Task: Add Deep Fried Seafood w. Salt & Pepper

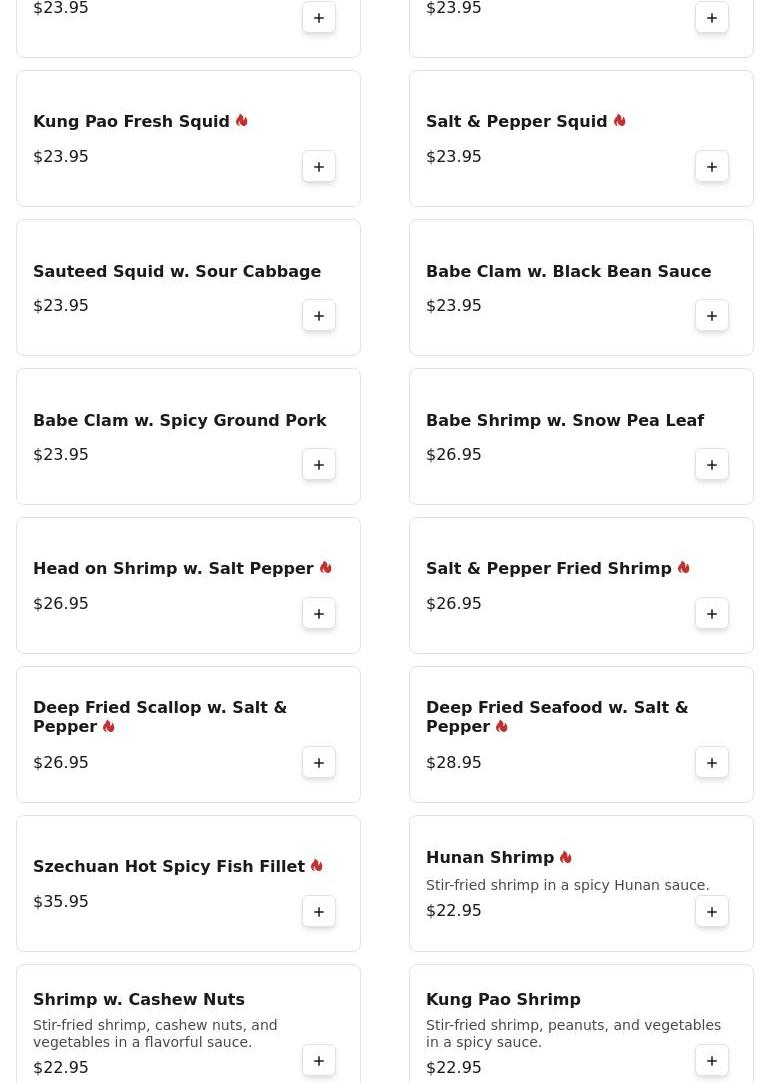Action: [712, 763]
